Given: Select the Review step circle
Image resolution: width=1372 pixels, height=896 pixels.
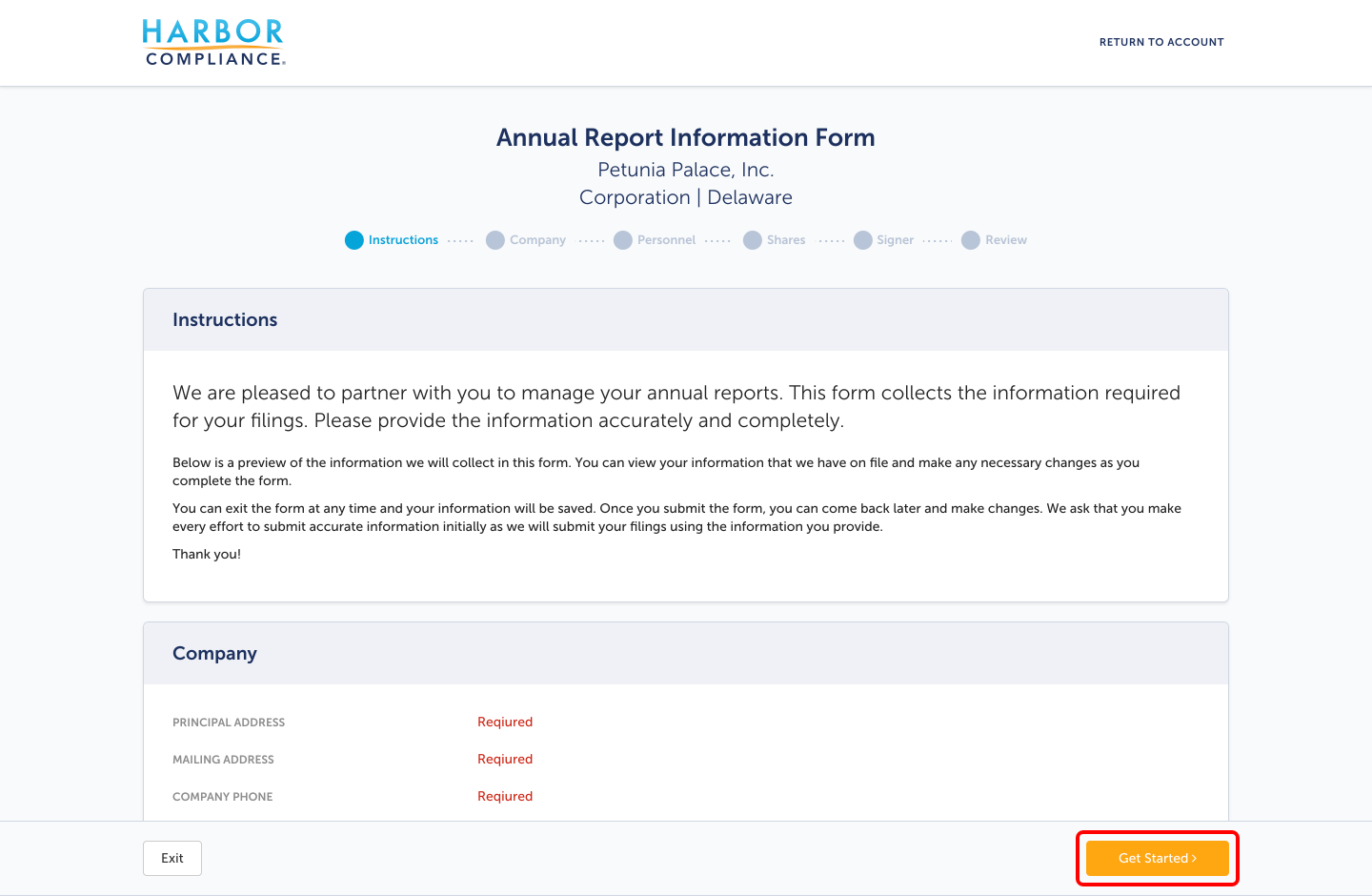Looking at the screenshot, I should coord(971,240).
